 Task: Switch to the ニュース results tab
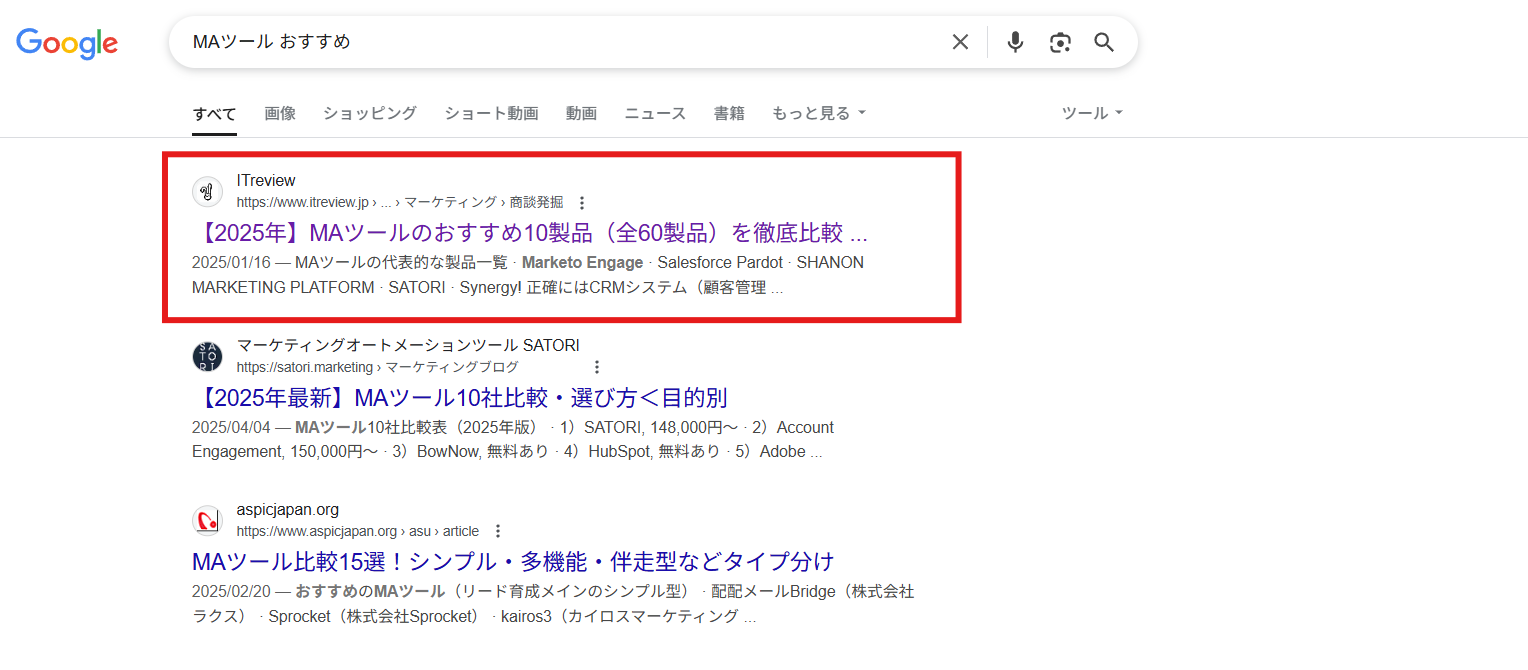coord(654,113)
